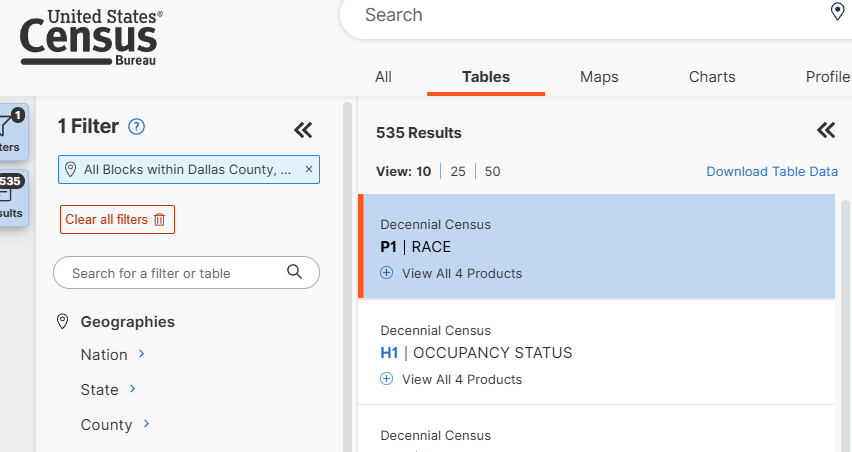Open the Results sidebar button showing 535
This screenshot has height=452, width=852.
(x=13, y=198)
